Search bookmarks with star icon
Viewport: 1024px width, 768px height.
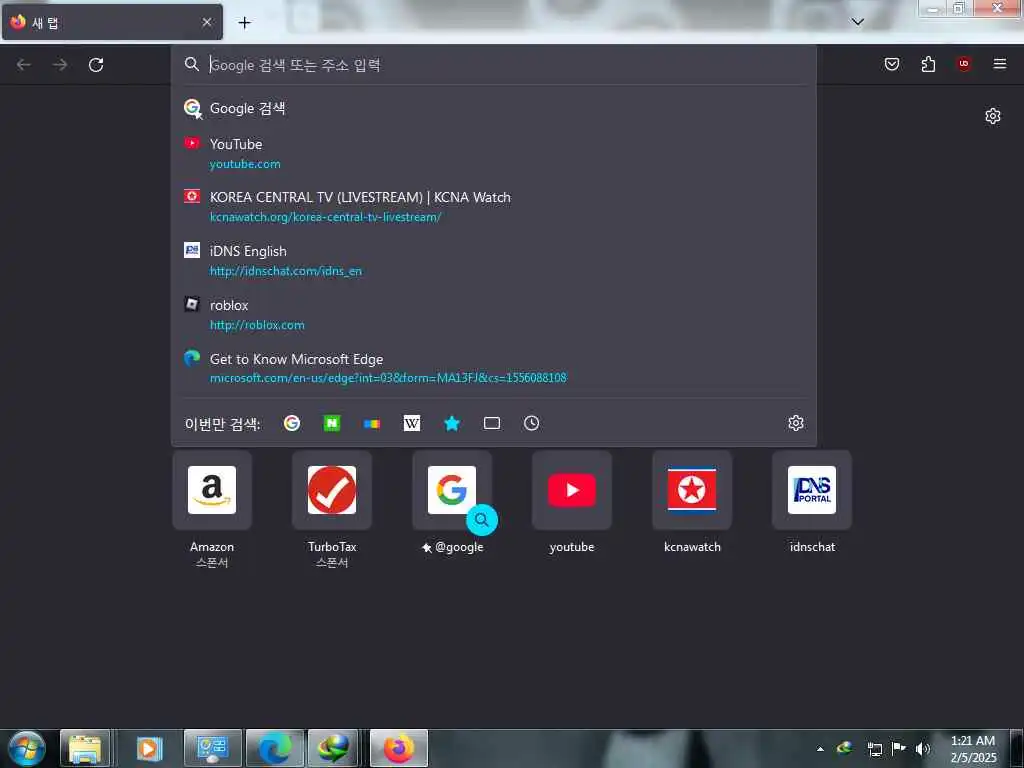coord(452,423)
